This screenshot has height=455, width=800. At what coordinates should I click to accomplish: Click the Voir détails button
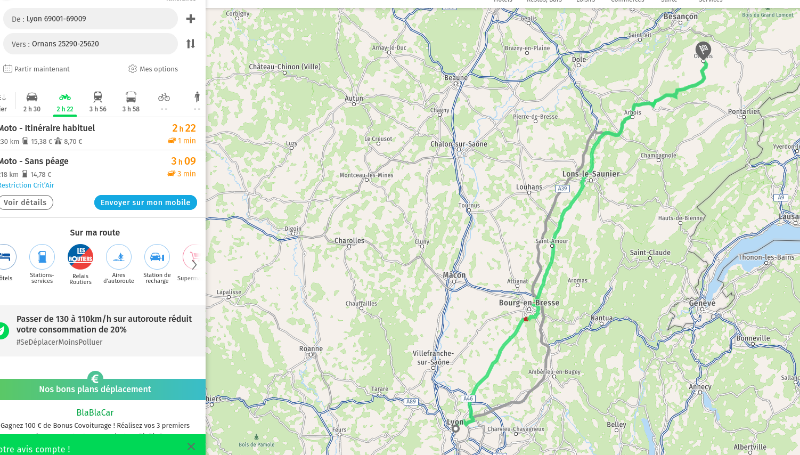pos(26,203)
